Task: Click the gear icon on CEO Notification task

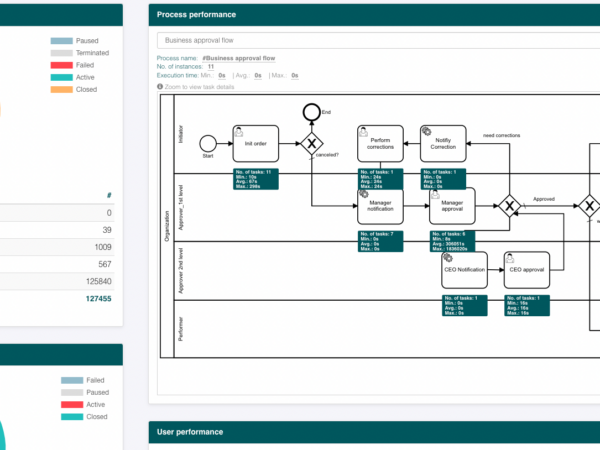Action: (x=447, y=257)
